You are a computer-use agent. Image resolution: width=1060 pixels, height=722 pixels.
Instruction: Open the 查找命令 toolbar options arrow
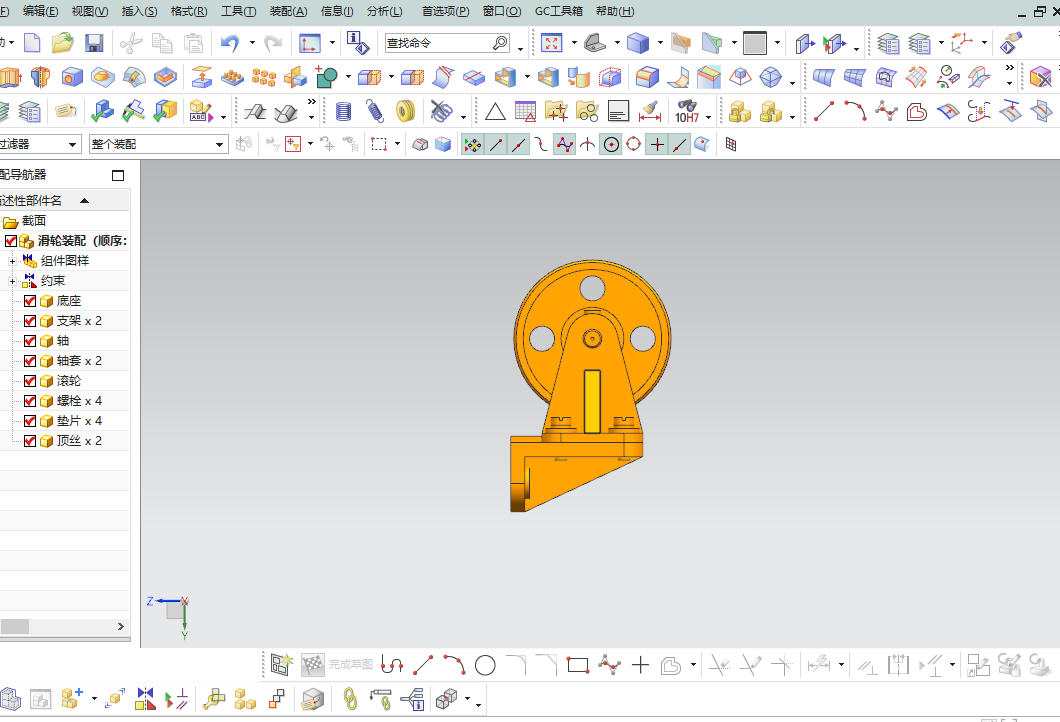coord(520,48)
